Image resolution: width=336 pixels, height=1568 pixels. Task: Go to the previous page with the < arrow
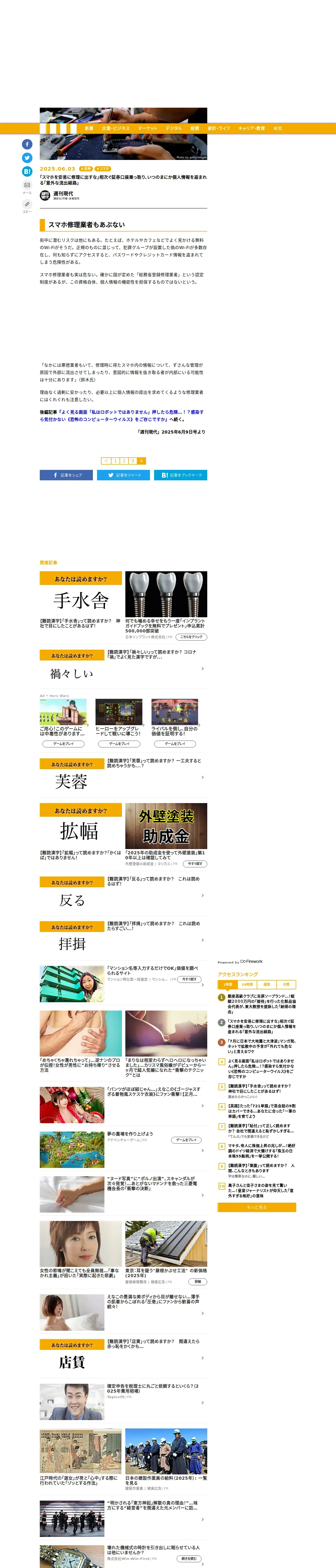pyautogui.click(x=106, y=461)
